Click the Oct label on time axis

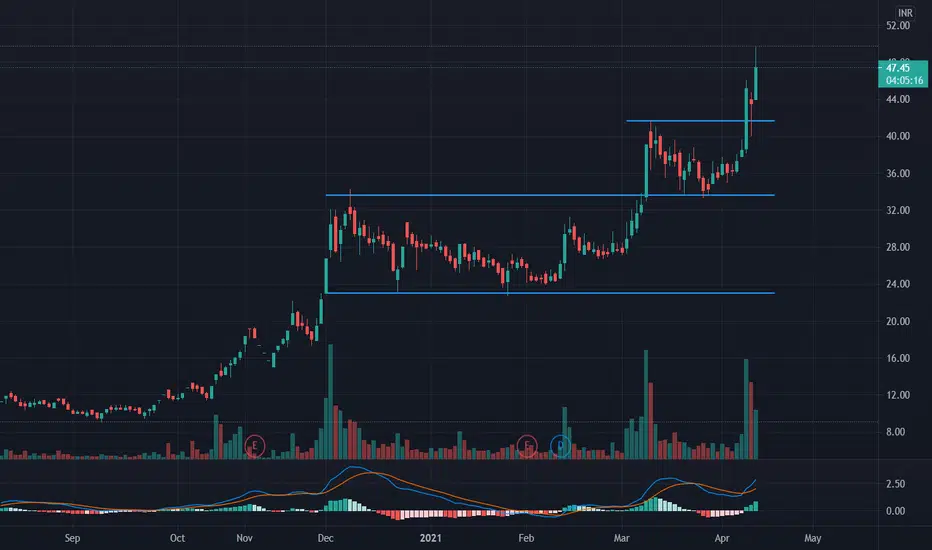(177, 538)
